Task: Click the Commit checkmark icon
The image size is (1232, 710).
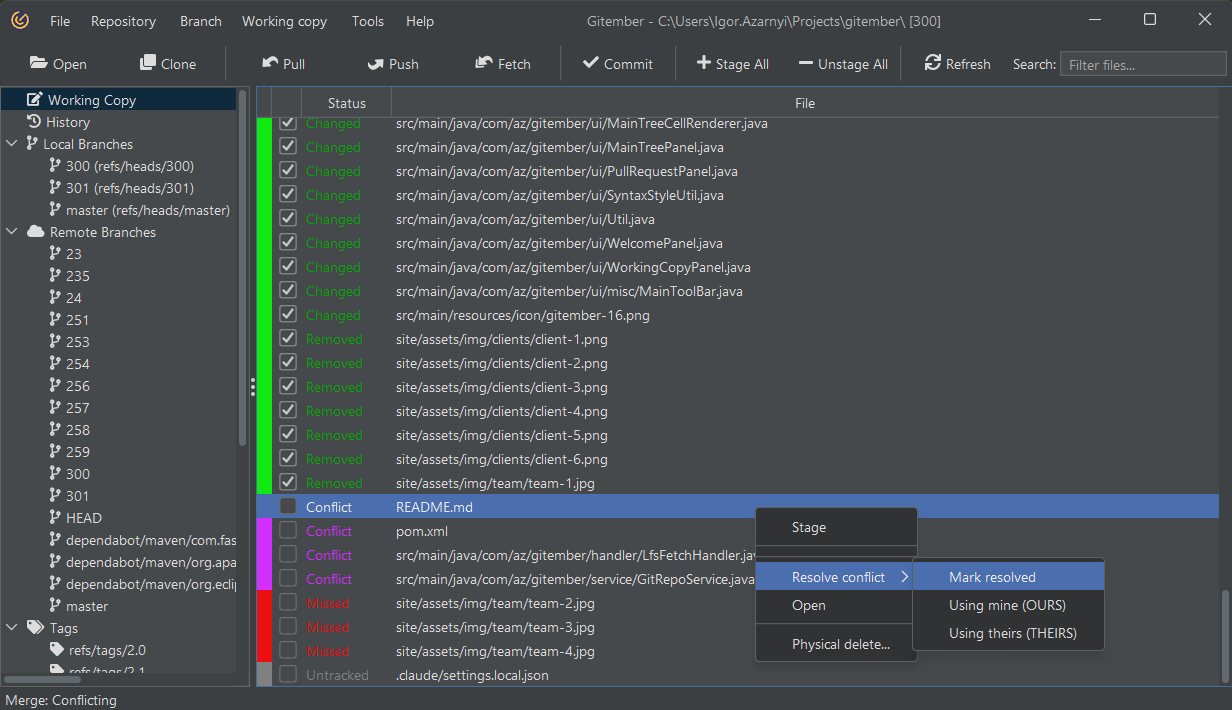Action: [590, 63]
